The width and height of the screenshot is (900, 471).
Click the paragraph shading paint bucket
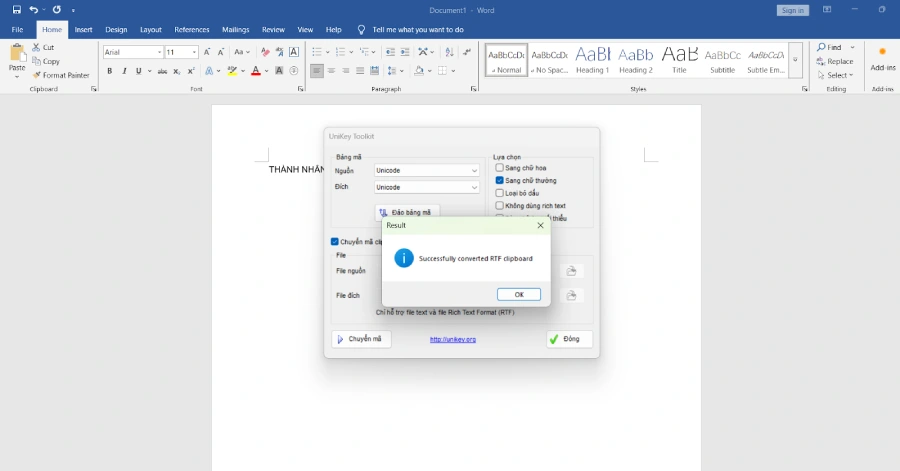point(420,71)
